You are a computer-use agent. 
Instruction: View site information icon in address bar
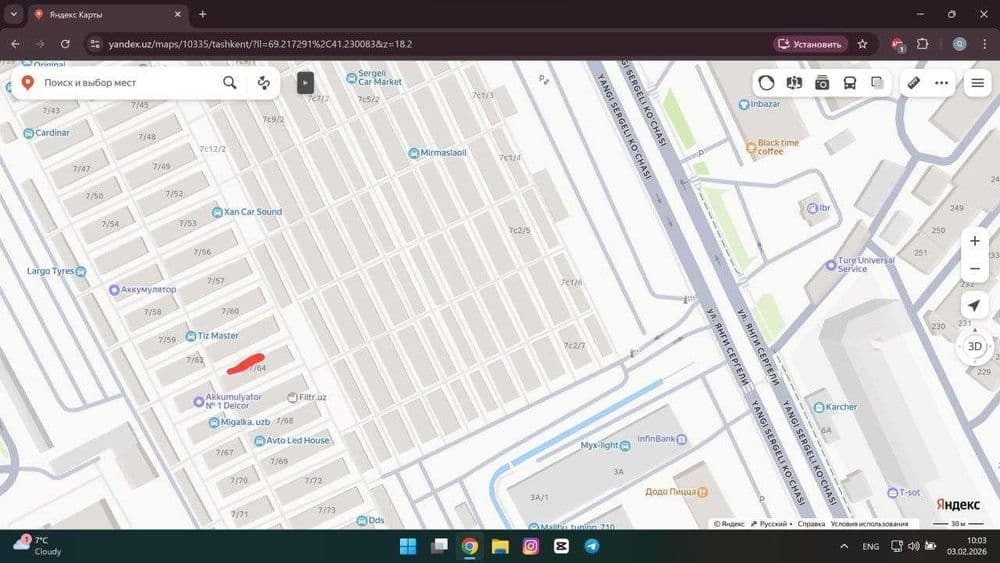pyautogui.click(x=94, y=44)
